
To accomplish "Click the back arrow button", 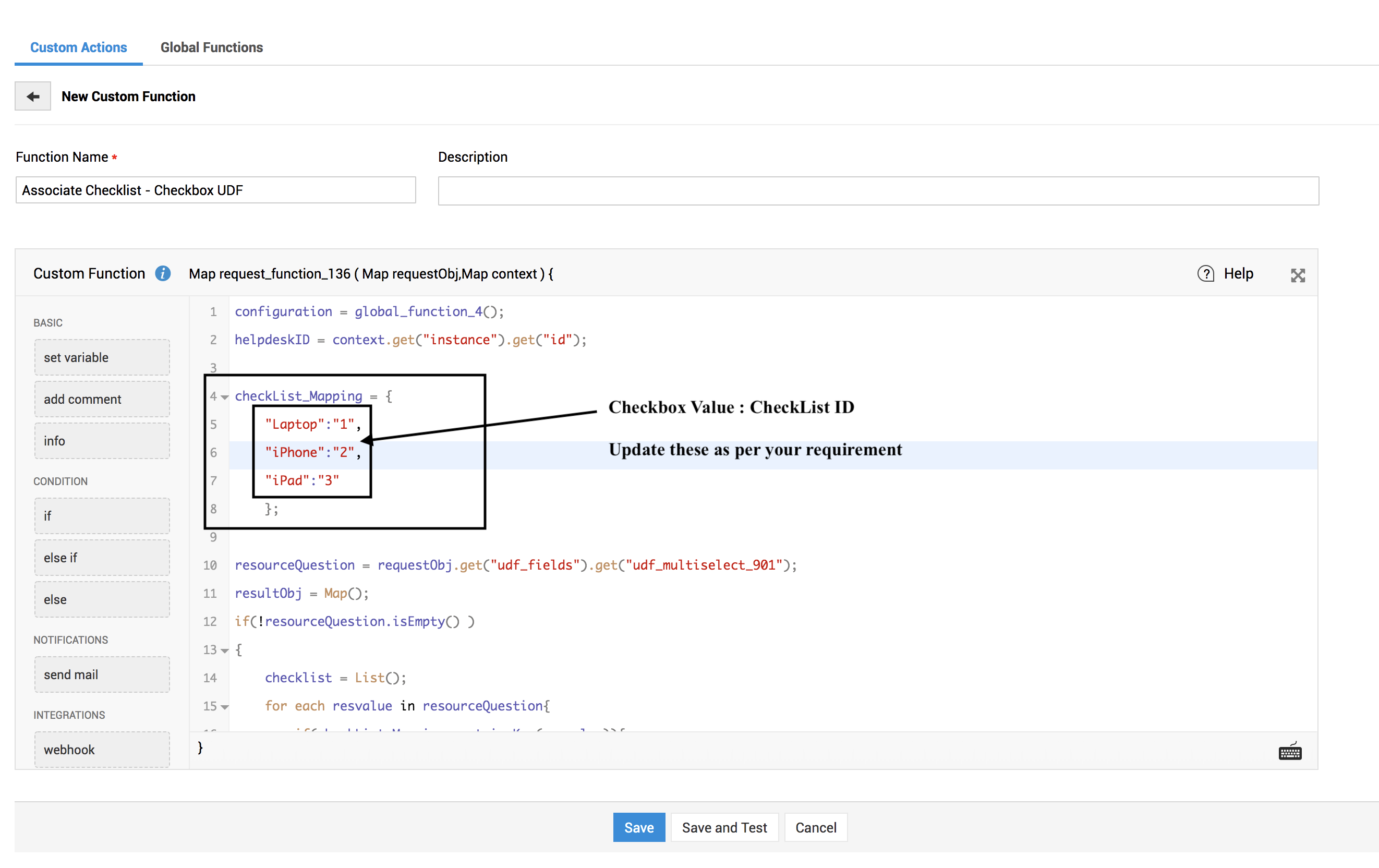I will click(33, 97).
